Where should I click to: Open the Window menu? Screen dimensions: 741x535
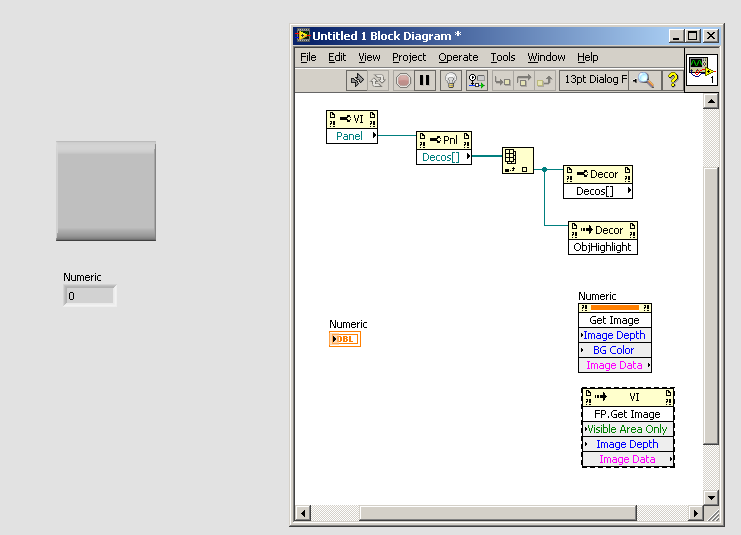pos(546,57)
